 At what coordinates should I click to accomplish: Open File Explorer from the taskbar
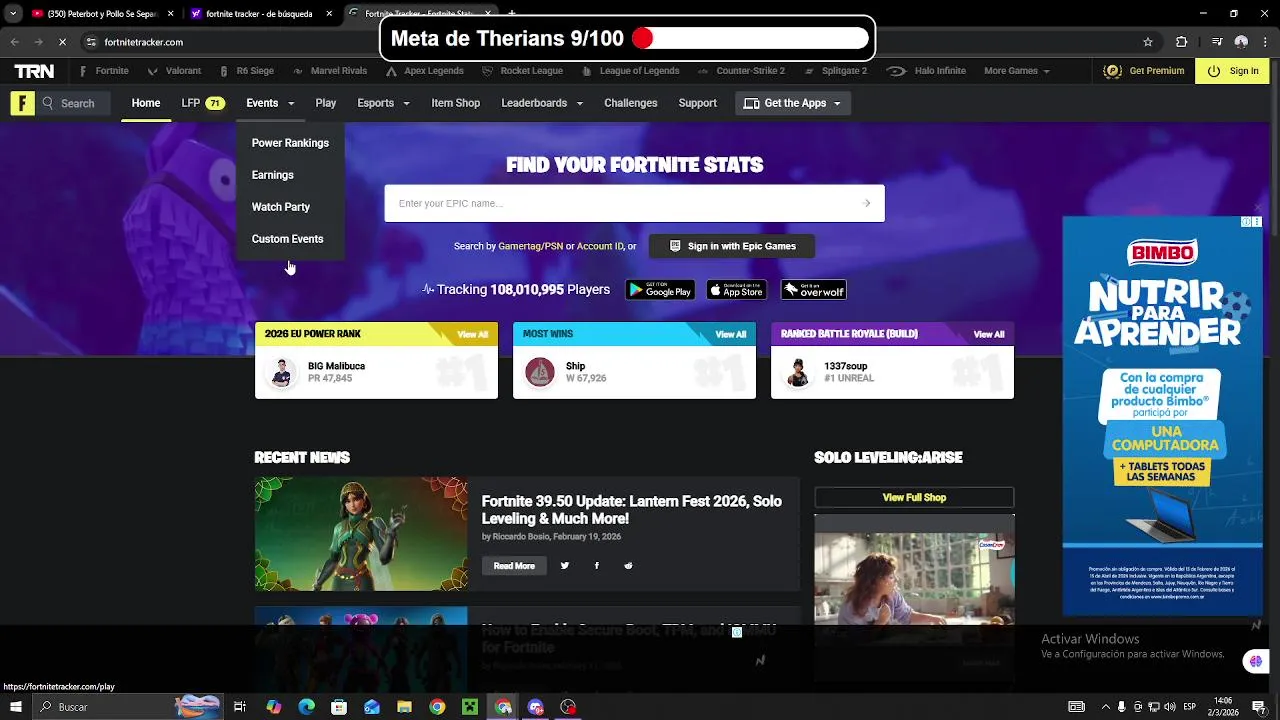click(x=404, y=707)
